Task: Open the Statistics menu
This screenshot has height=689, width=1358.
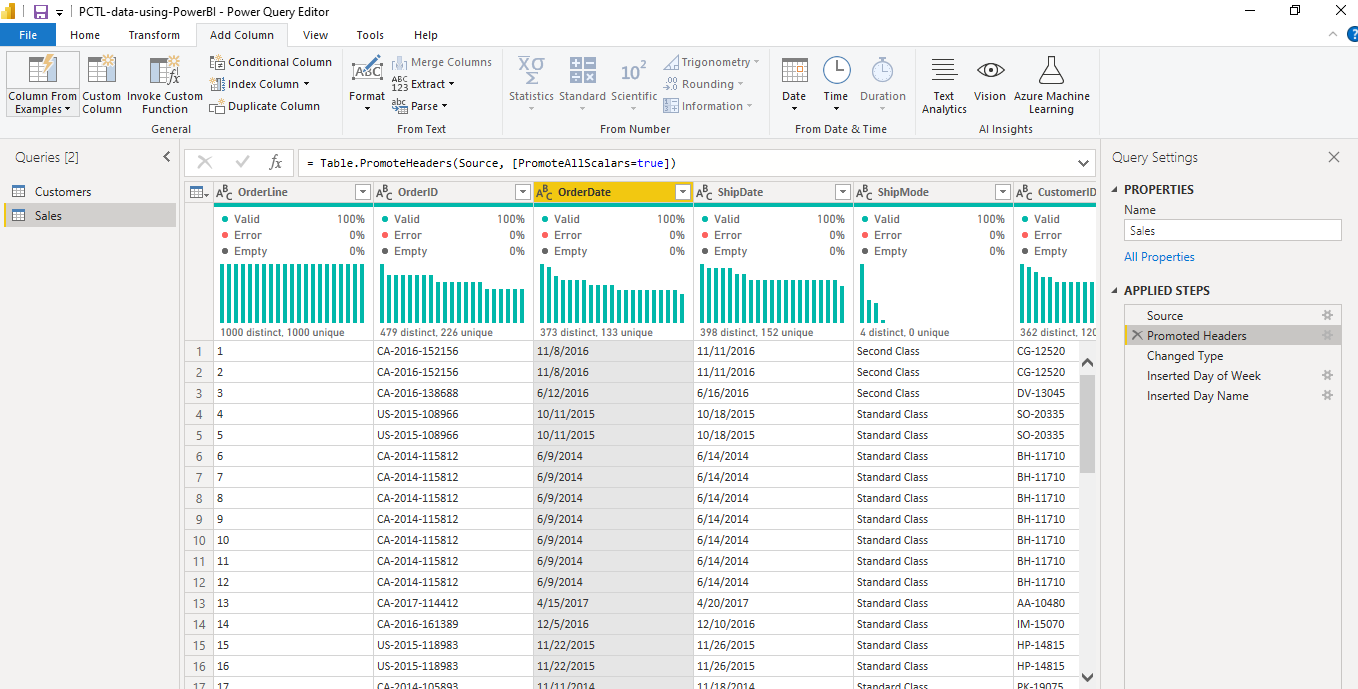Action: tap(531, 85)
